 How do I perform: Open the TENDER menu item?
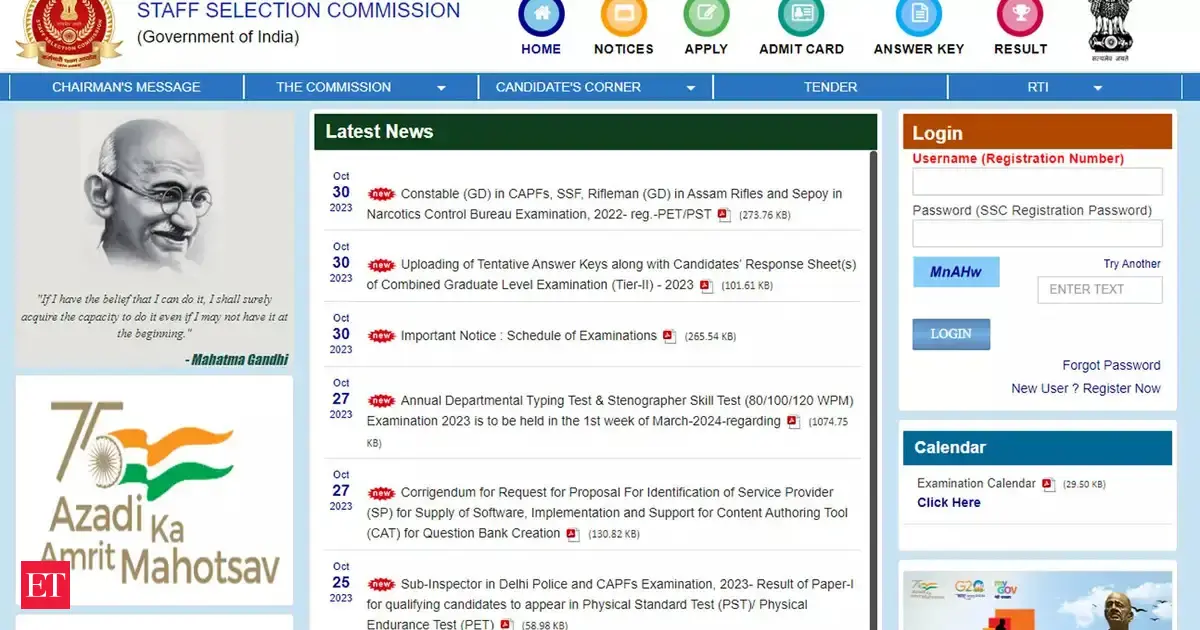[830, 87]
